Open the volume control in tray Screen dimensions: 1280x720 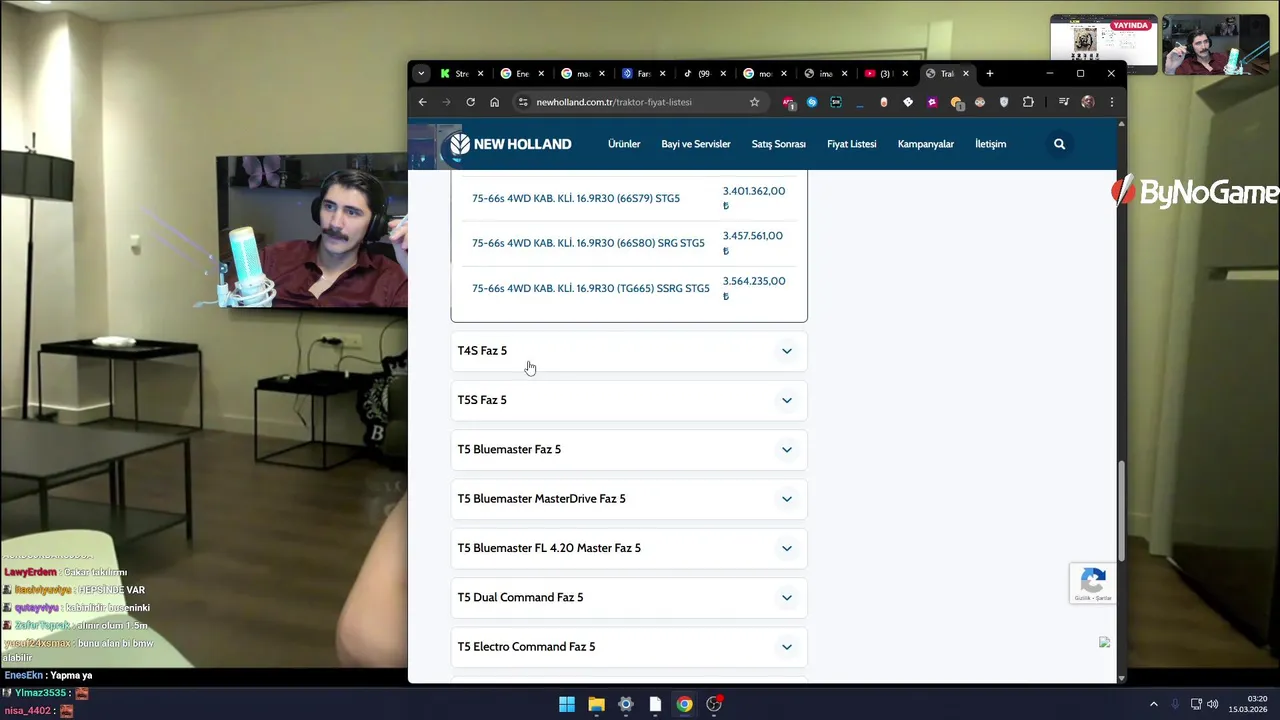pos(1213,704)
